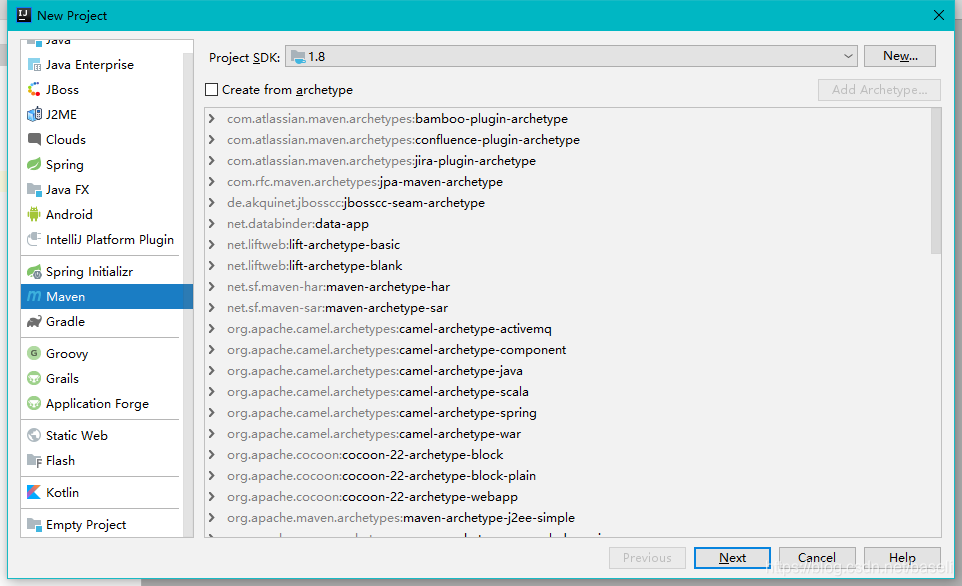Click the New... SDK button
The width and height of the screenshot is (962, 586).
[899, 56]
